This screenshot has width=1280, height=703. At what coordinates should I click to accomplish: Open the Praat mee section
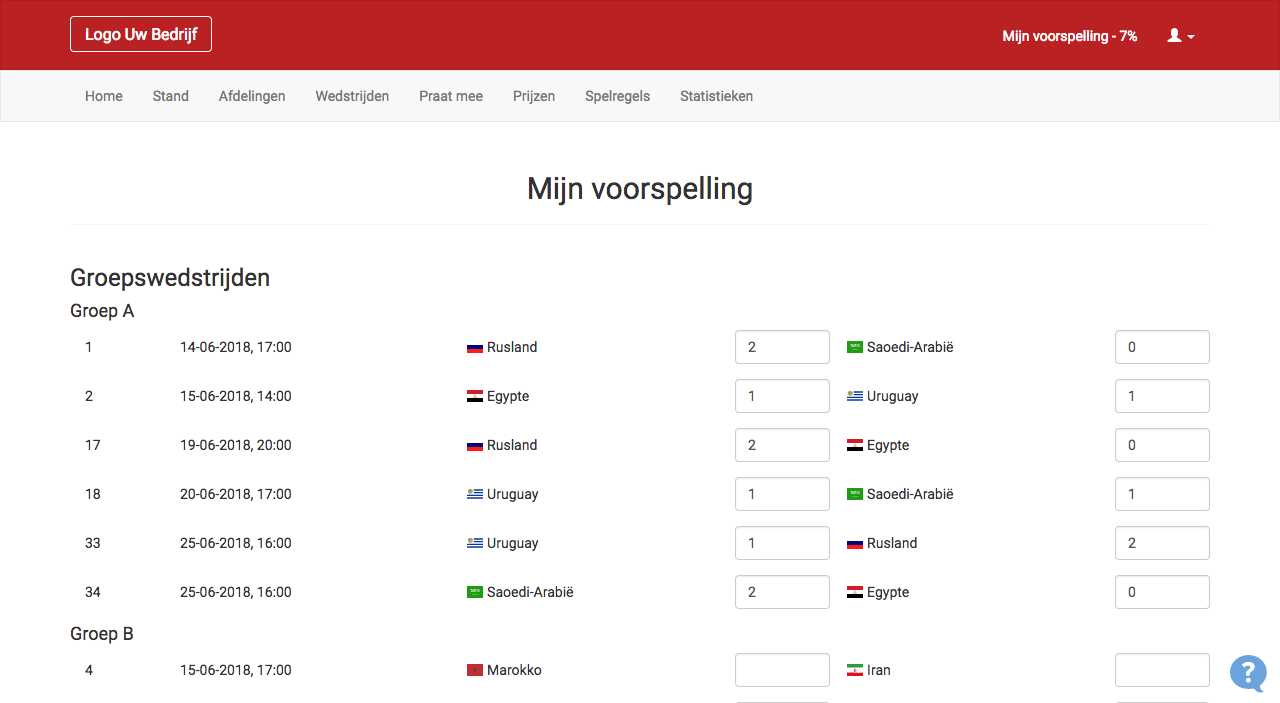pos(451,96)
